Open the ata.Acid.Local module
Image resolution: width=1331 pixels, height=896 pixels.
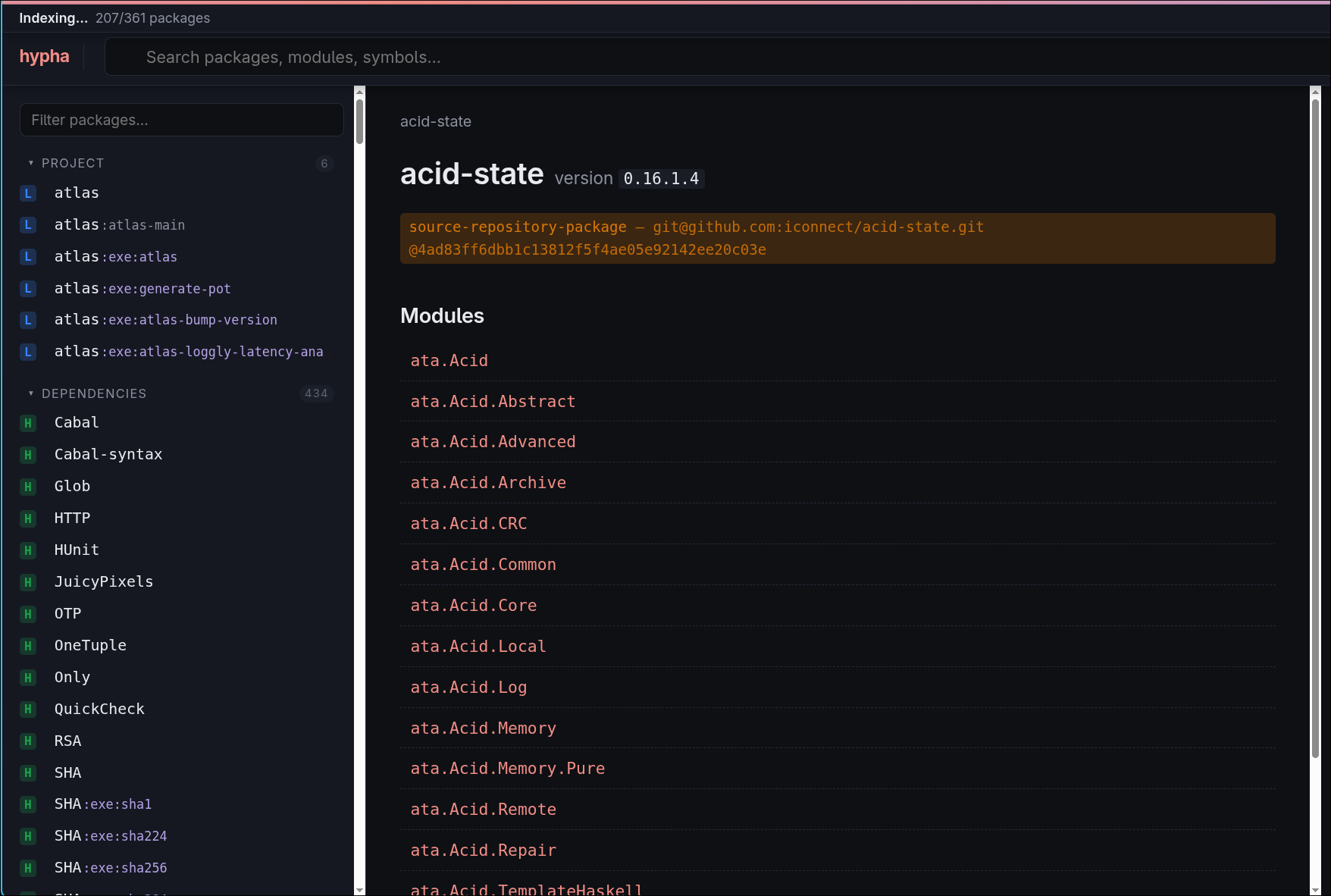tap(478, 647)
